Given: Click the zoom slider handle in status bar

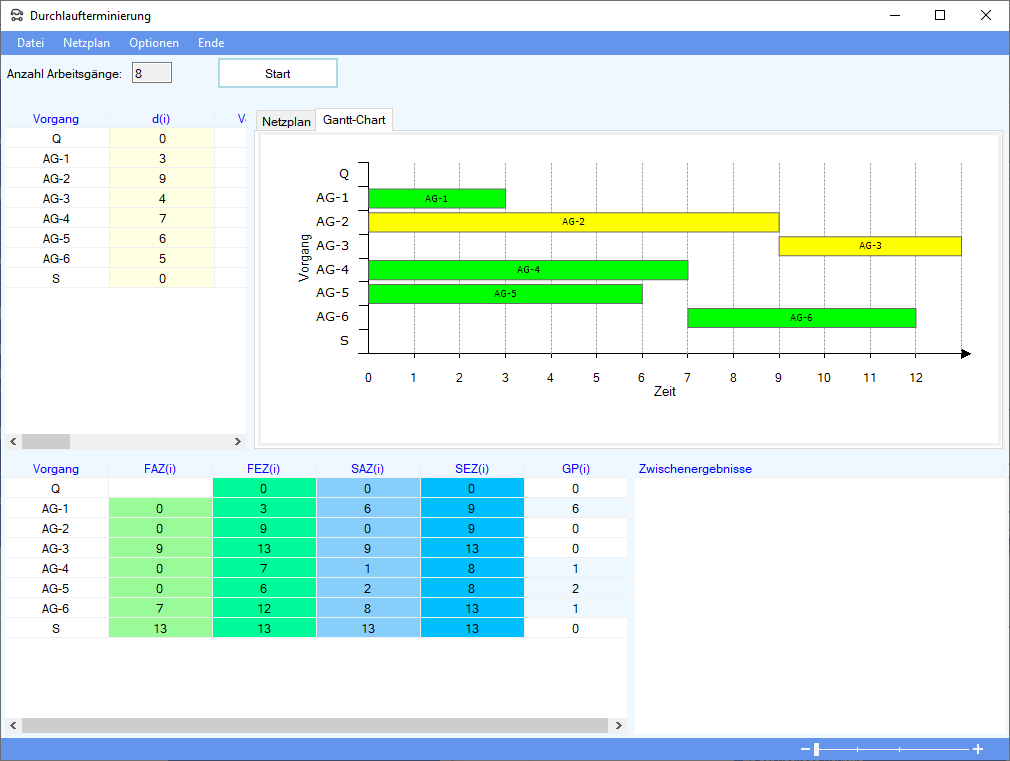Looking at the screenshot, I should pos(817,749).
